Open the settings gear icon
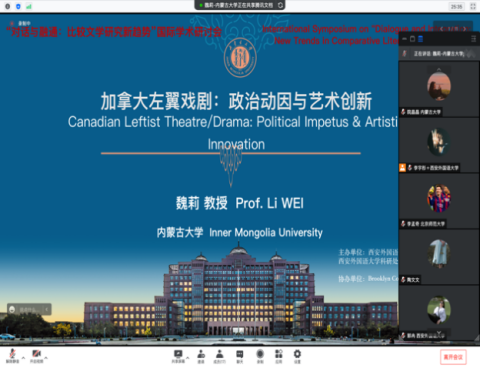This screenshot has width=480, height=369. coord(297,356)
